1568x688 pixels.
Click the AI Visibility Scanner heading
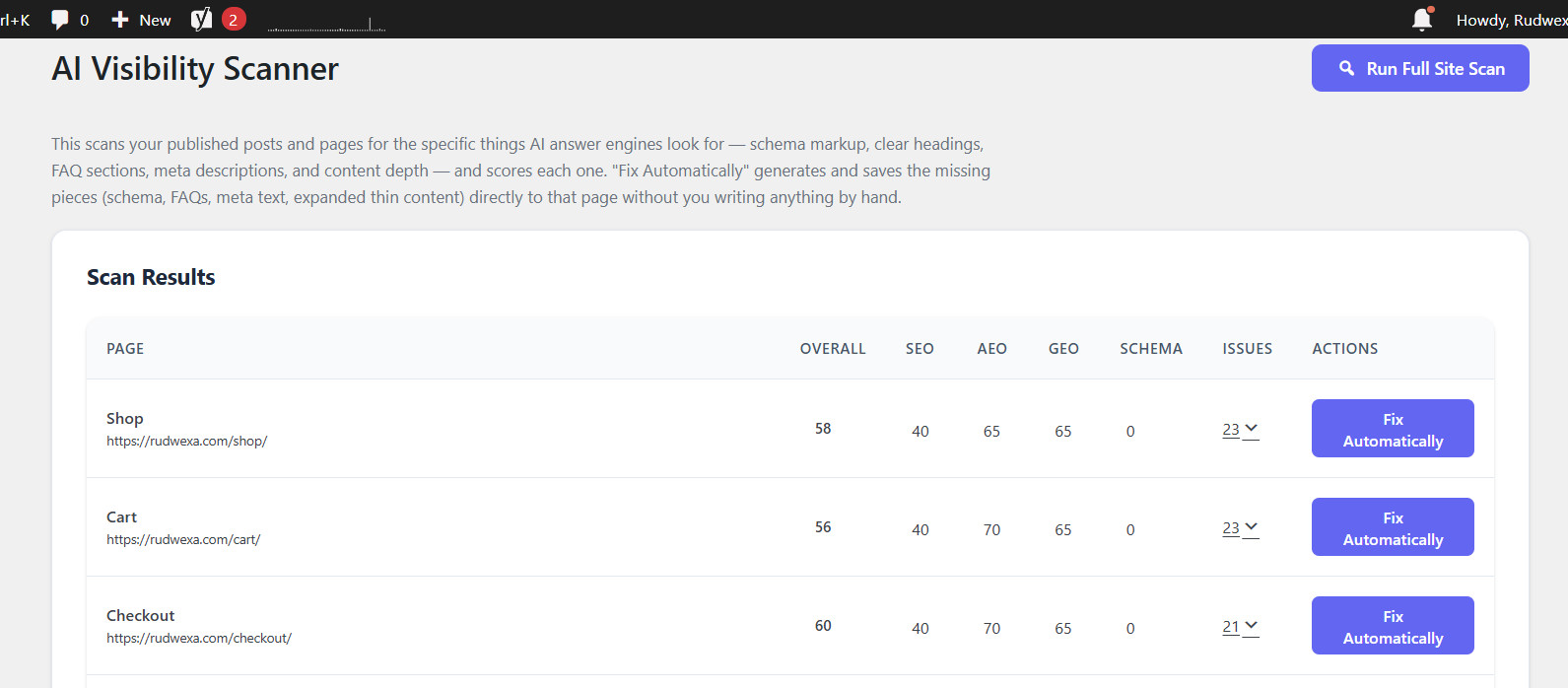coord(195,69)
